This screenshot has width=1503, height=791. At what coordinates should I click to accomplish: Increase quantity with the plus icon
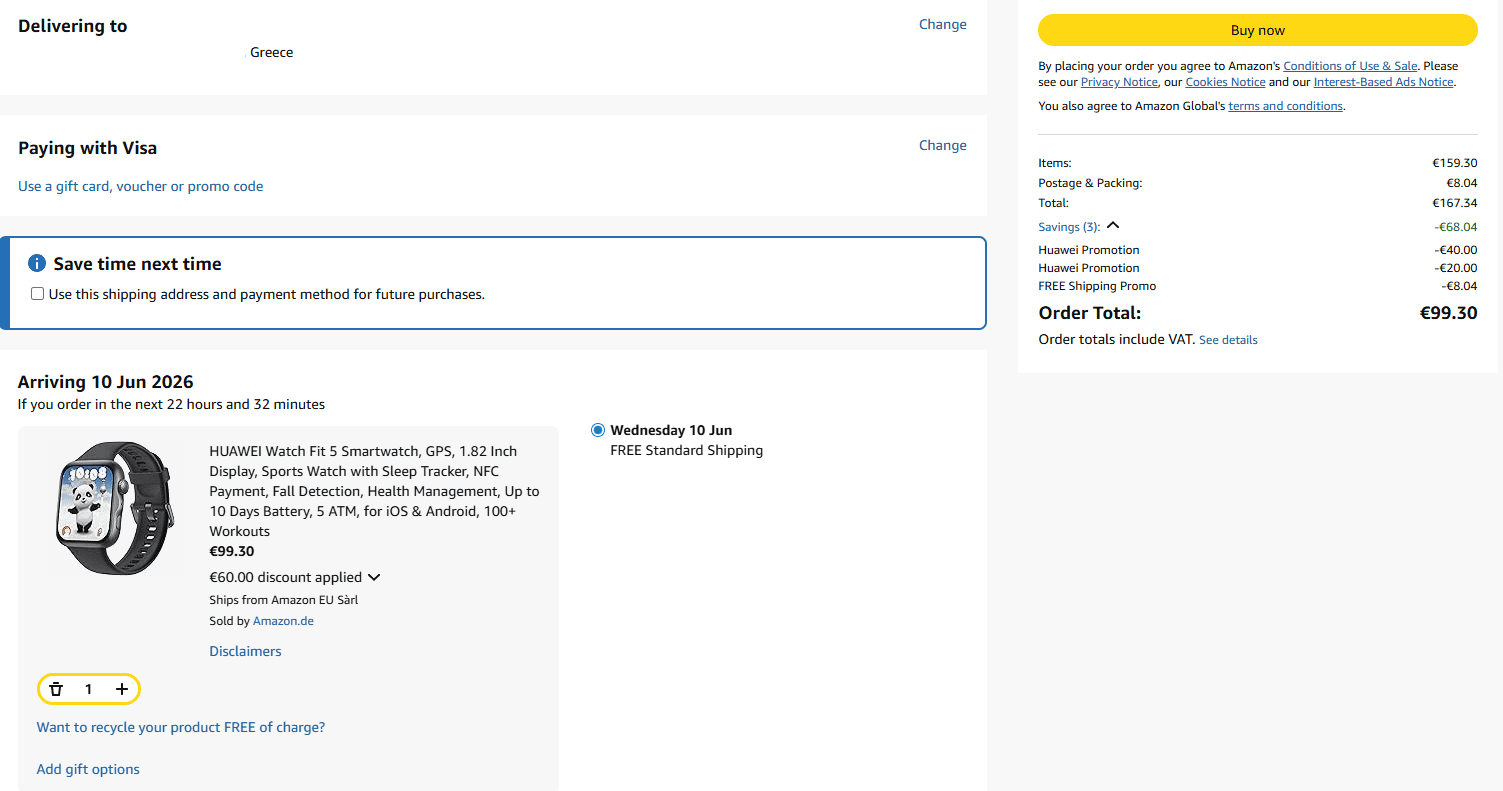[x=122, y=689]
